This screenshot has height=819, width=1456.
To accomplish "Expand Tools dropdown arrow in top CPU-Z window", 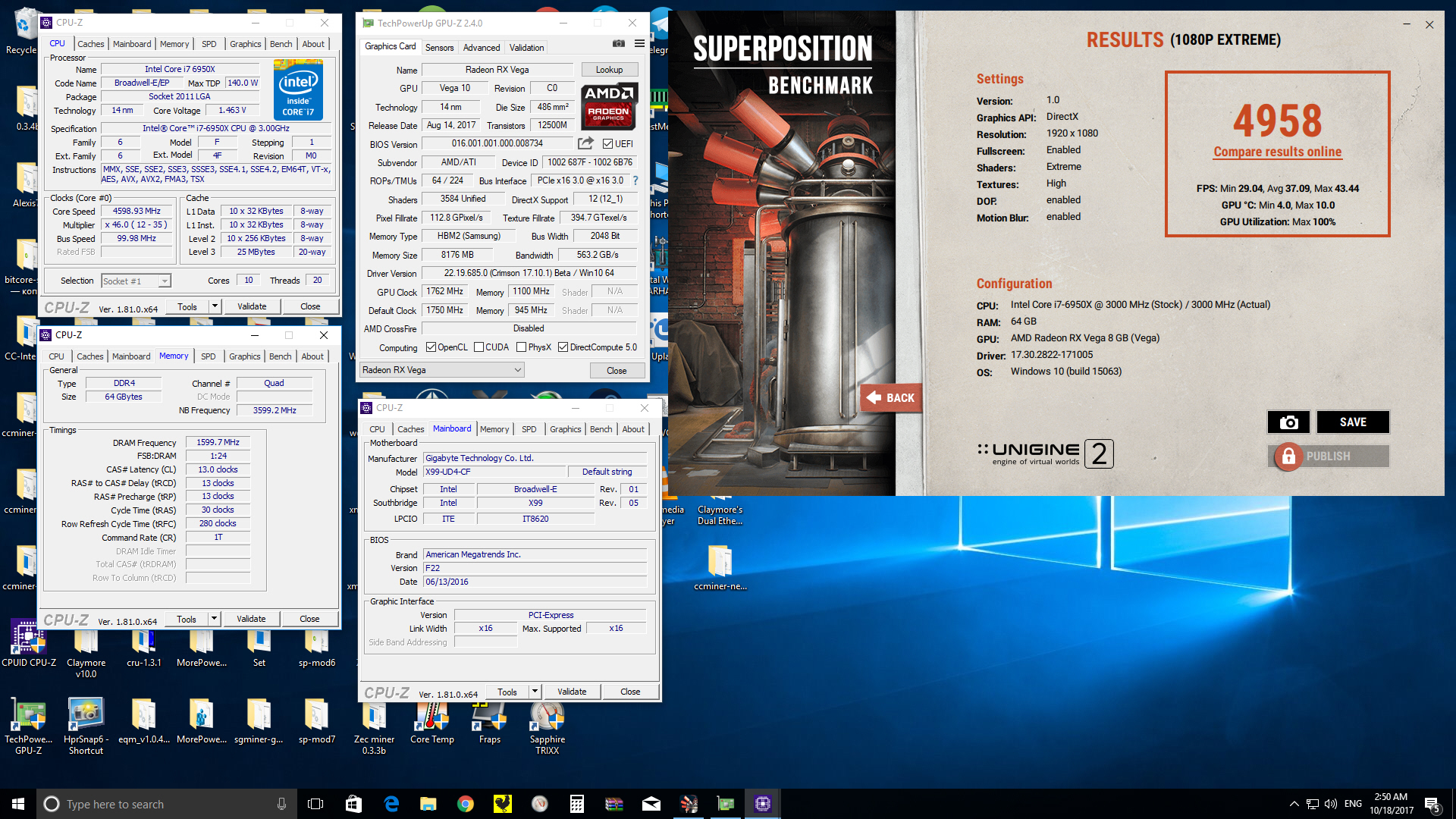I will (215, 306).
